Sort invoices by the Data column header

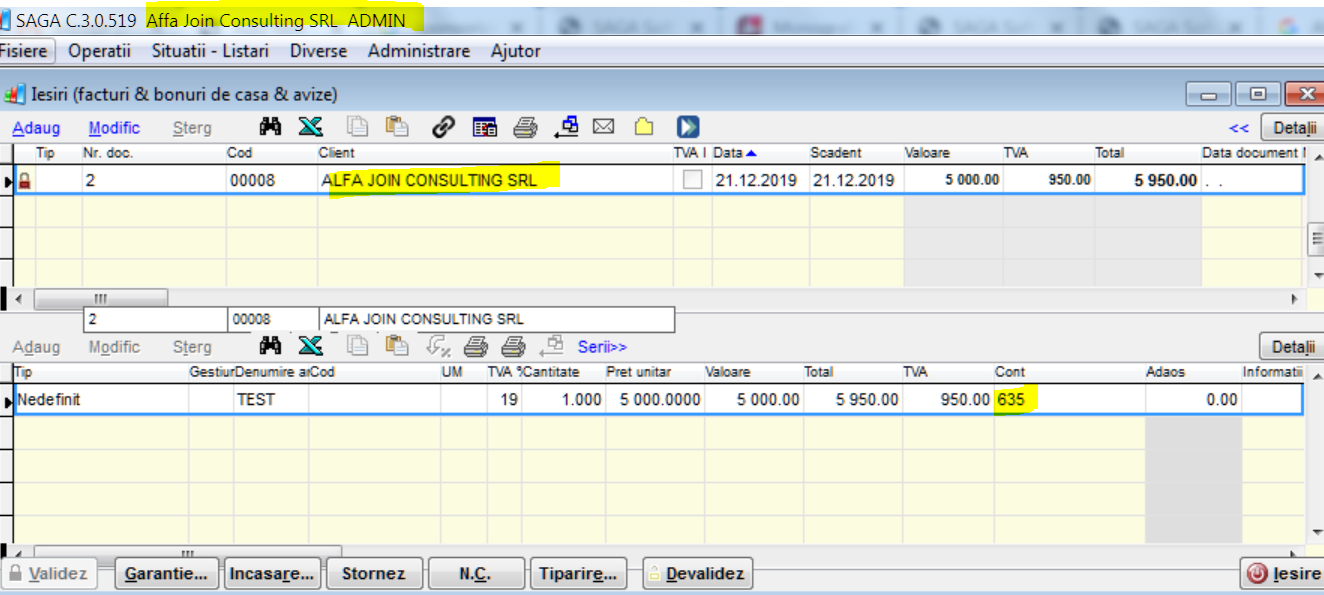(759, 153)
